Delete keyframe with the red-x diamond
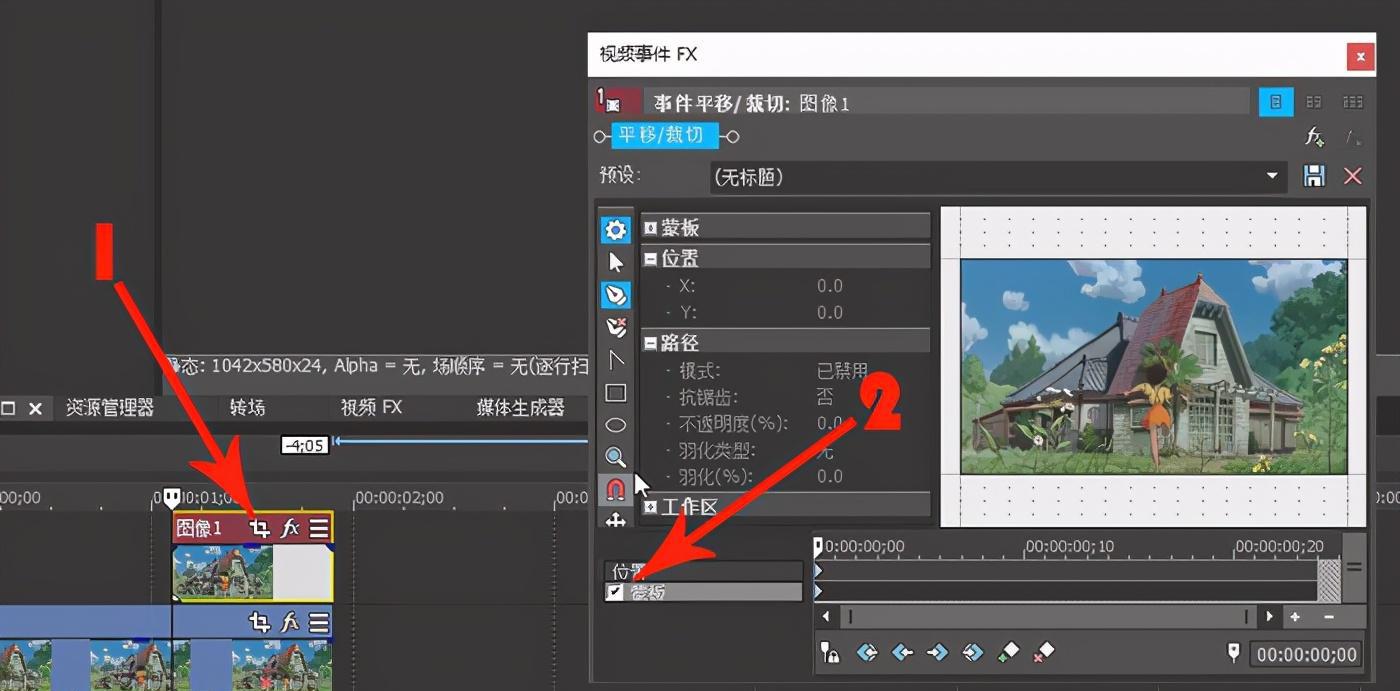Image resolution: width=1400 pixels, height=691 pixels. [x=1043, y=653]
